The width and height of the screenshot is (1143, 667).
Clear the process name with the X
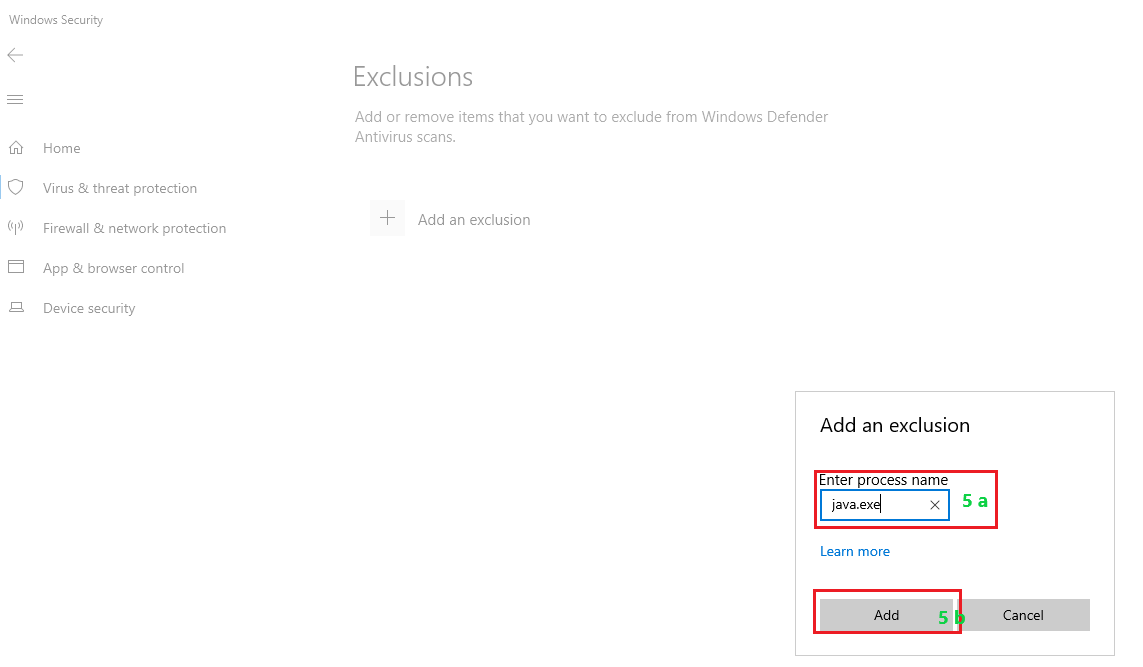[935, 505]
